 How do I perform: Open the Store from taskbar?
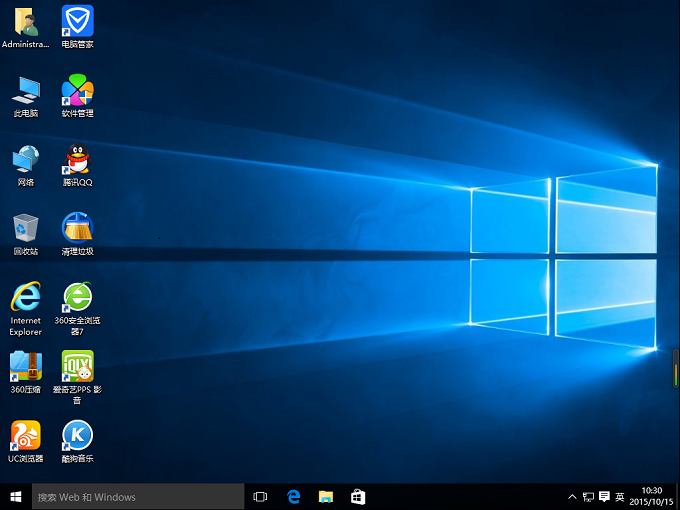(x=358, y=497)
